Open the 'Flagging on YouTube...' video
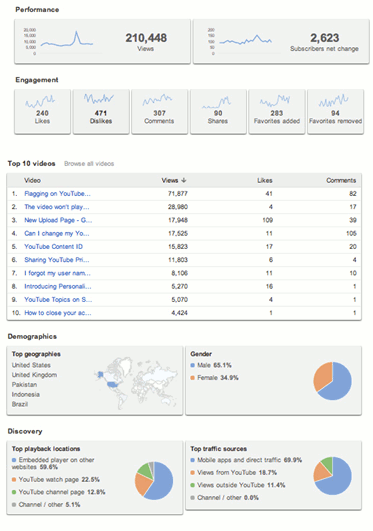 click(57, 194)
